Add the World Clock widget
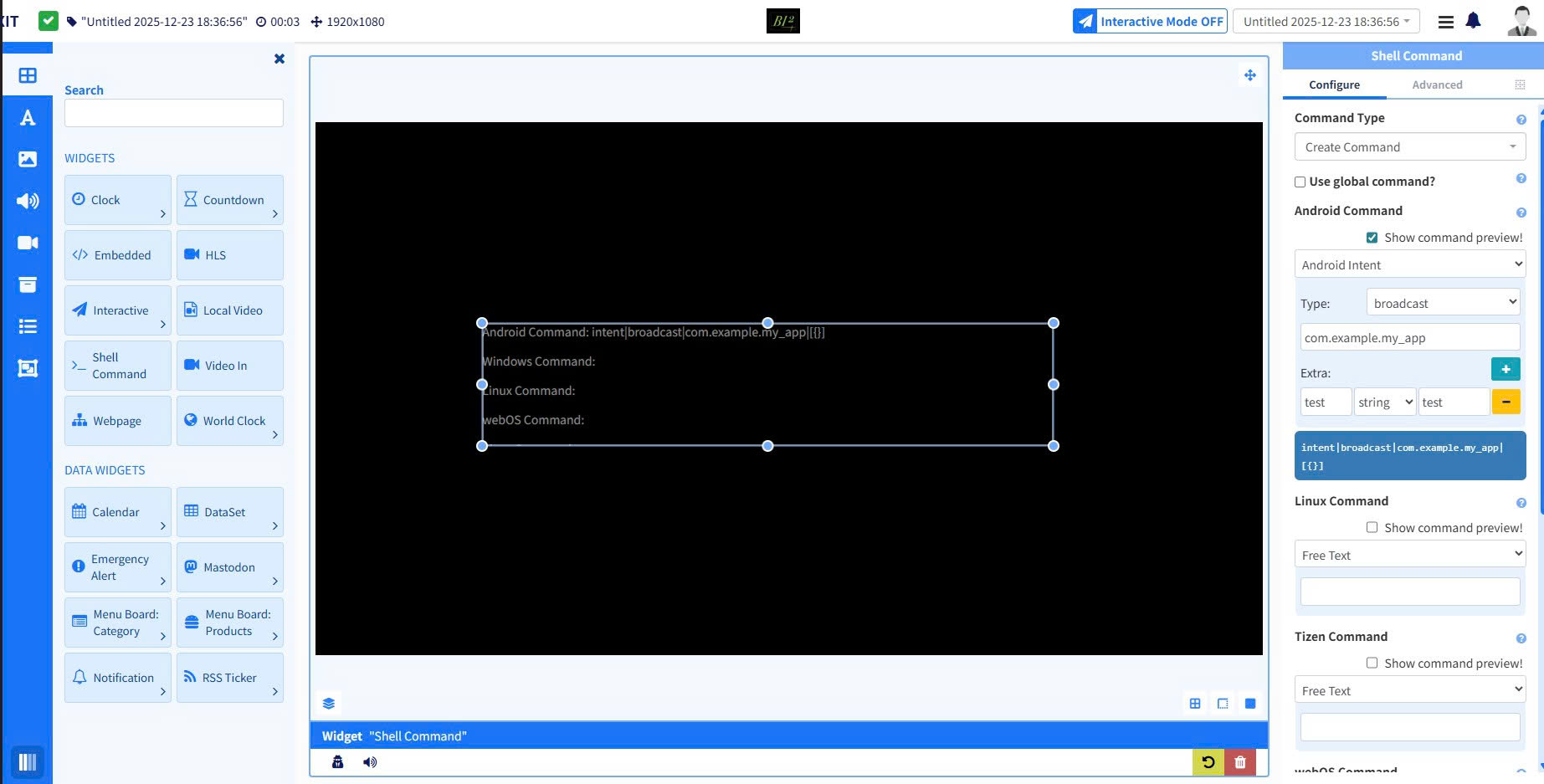The width and height of the screenshot is (1544, 784). [230, 421]
